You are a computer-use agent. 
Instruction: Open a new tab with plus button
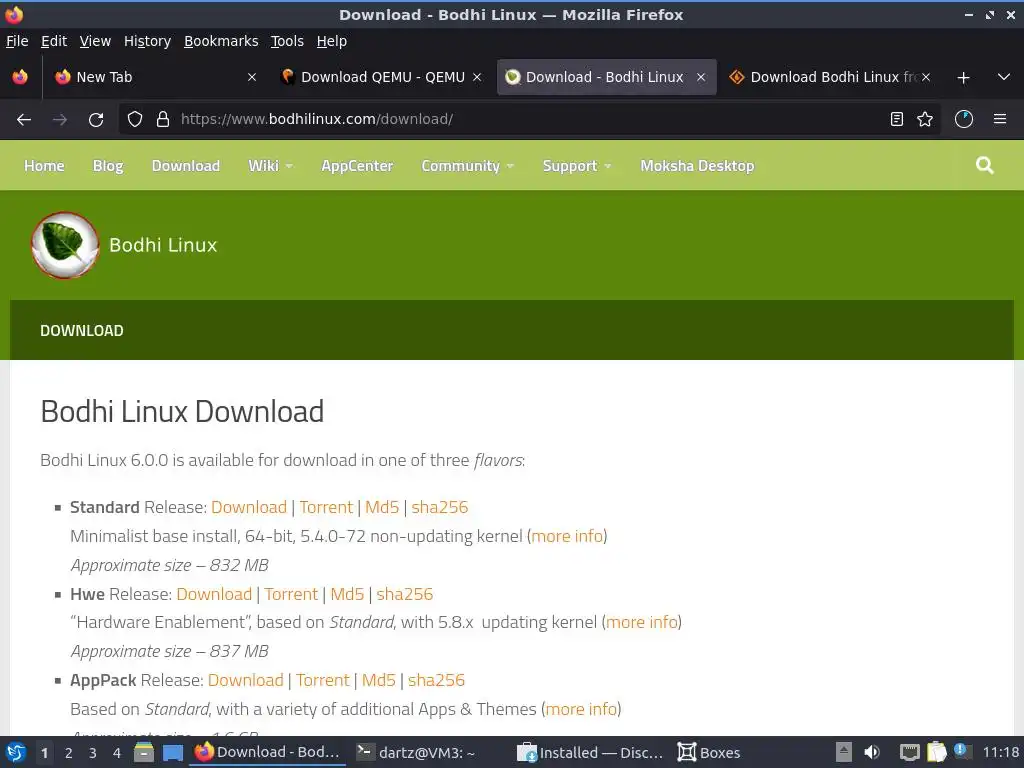[963, 78]
